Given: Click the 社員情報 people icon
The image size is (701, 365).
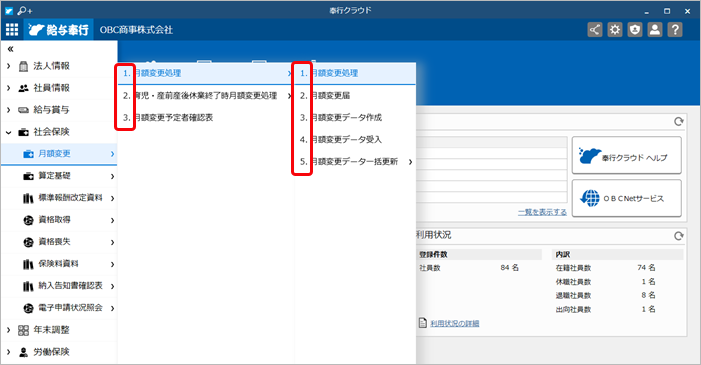Looking at the screenshot, I should point(23,88).
